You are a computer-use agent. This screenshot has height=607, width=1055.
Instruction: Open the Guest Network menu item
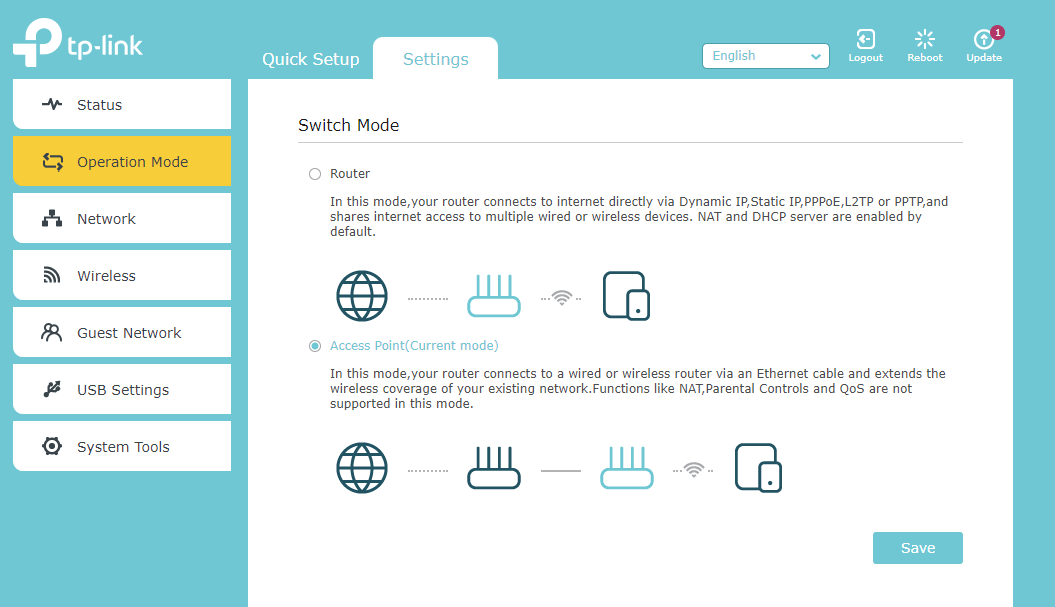point(122,332)
